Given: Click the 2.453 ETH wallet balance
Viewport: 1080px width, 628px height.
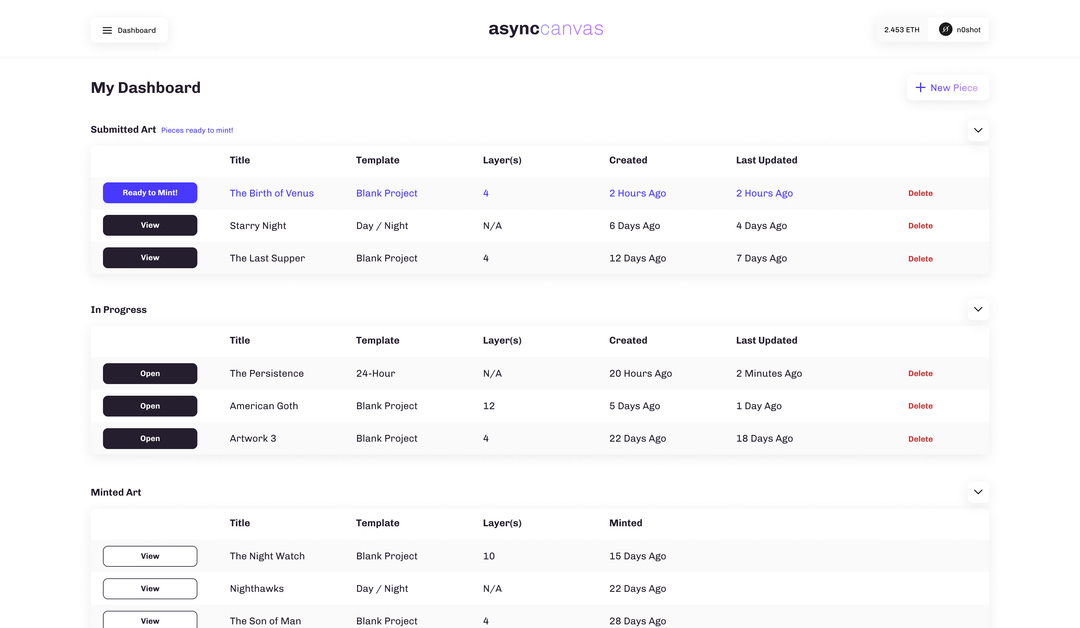Looking at the screenshot, I should pyautogui.click(x=900, y=29).
